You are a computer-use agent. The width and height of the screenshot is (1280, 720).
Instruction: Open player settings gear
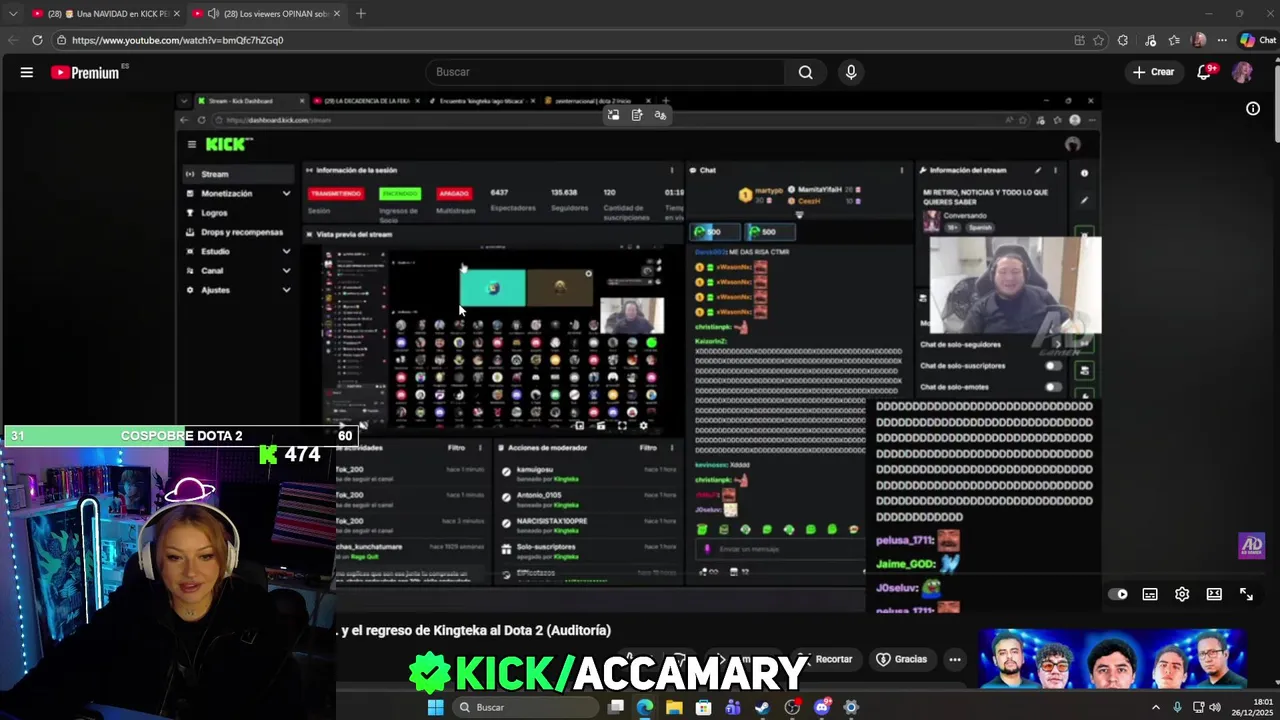click(x=1182, y=594)
